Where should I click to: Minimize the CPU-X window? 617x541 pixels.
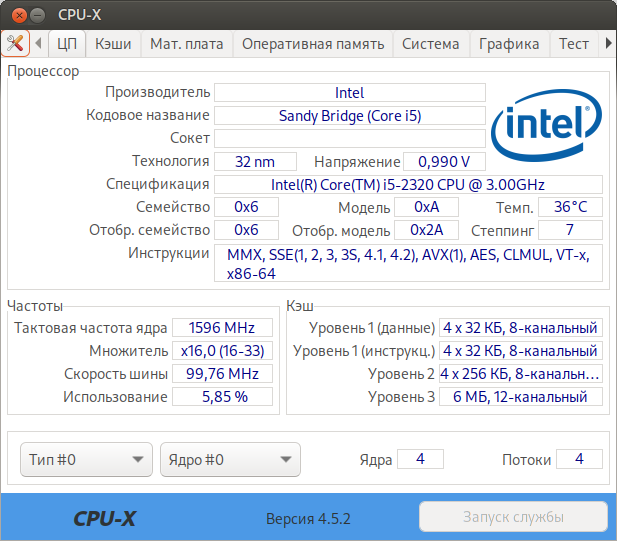pos(37,15)
